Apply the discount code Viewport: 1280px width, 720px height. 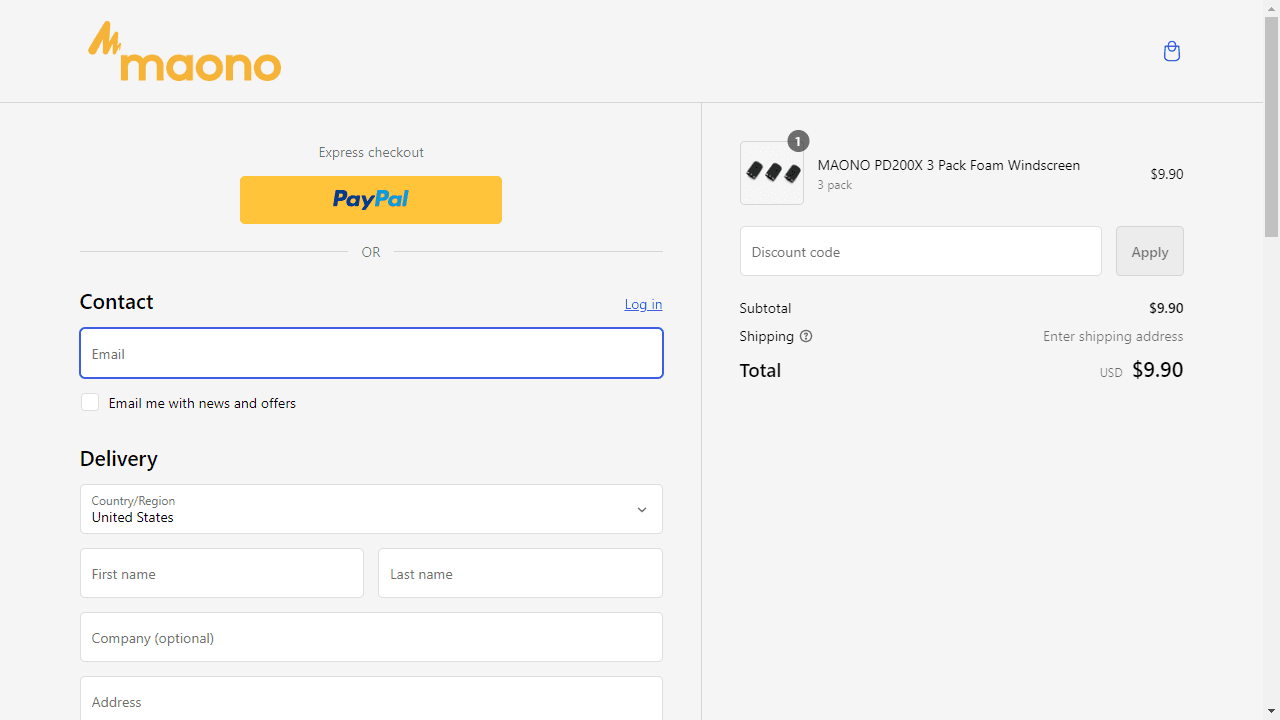click(x=1150, y=251)
